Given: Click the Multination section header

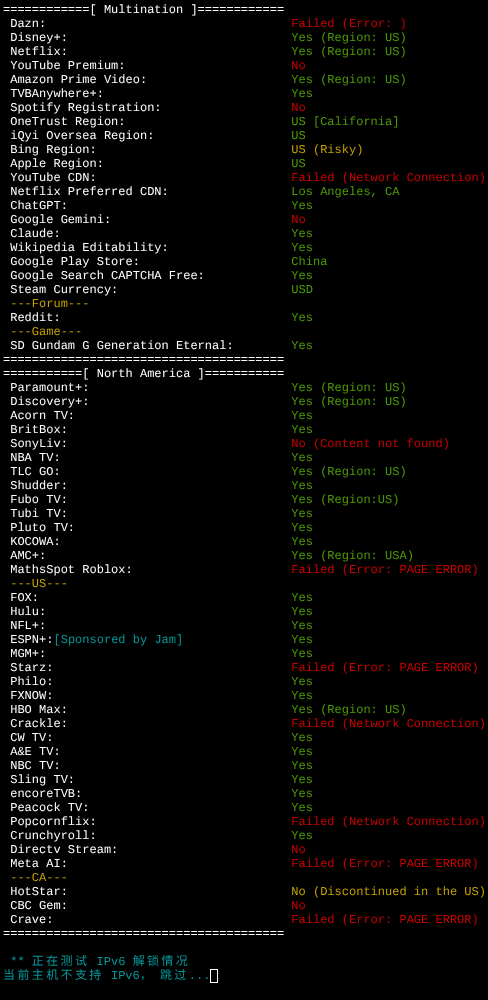Looking at the screenshot, I should 144,10.
